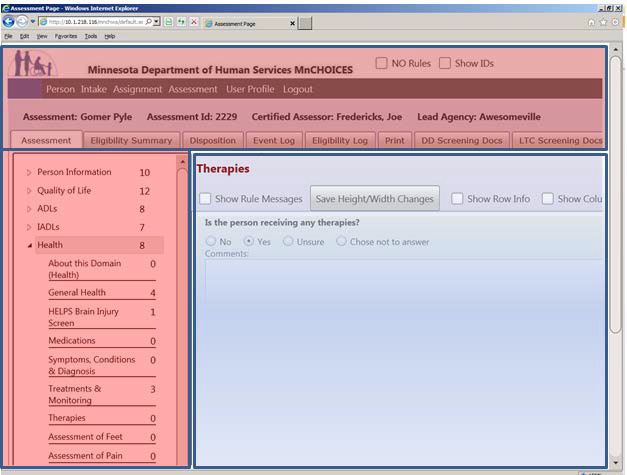Switch to LTC Screening Docs tab
Viewport: 627px width, 475px height.
558,140
